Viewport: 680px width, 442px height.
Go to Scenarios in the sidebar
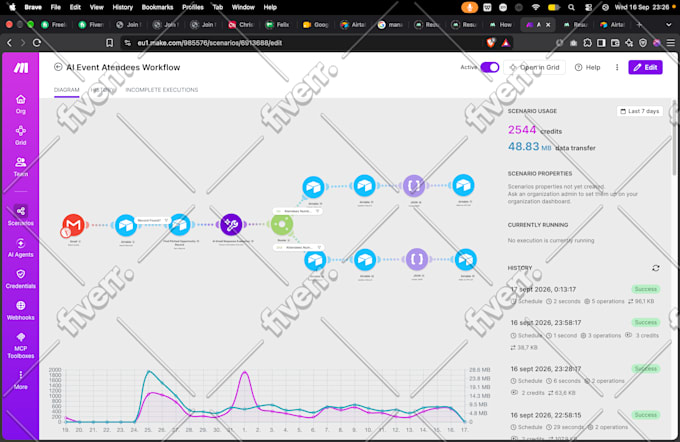pyautogui.click(x=20, y=216)
